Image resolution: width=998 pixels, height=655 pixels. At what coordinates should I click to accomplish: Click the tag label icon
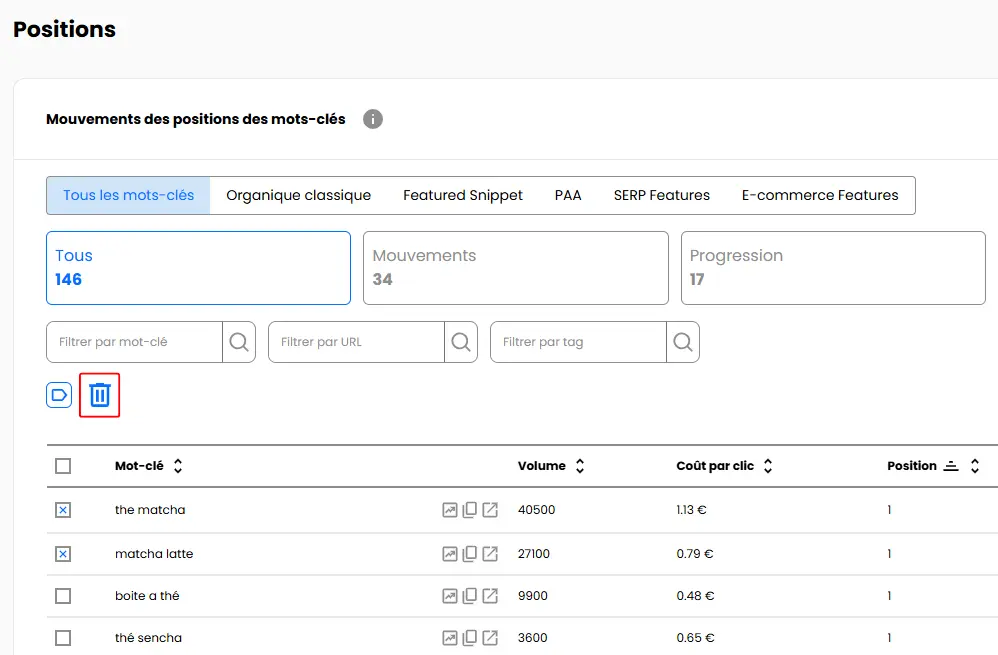tap(59, 395)
